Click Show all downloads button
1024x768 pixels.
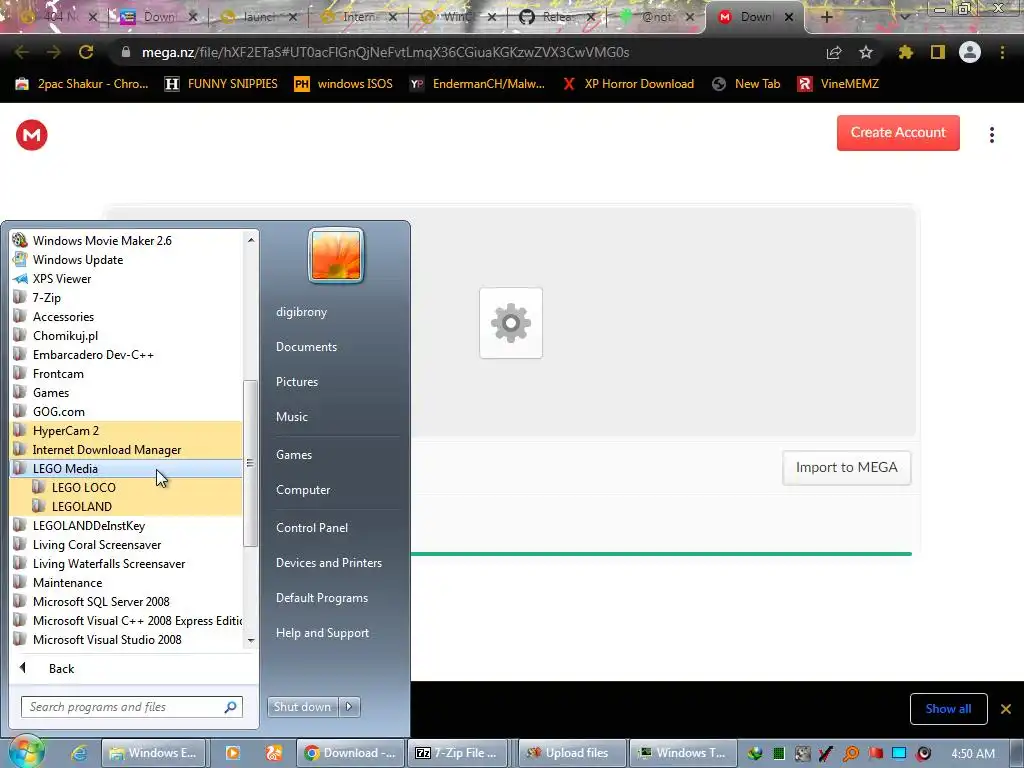[x=948, y=709]
